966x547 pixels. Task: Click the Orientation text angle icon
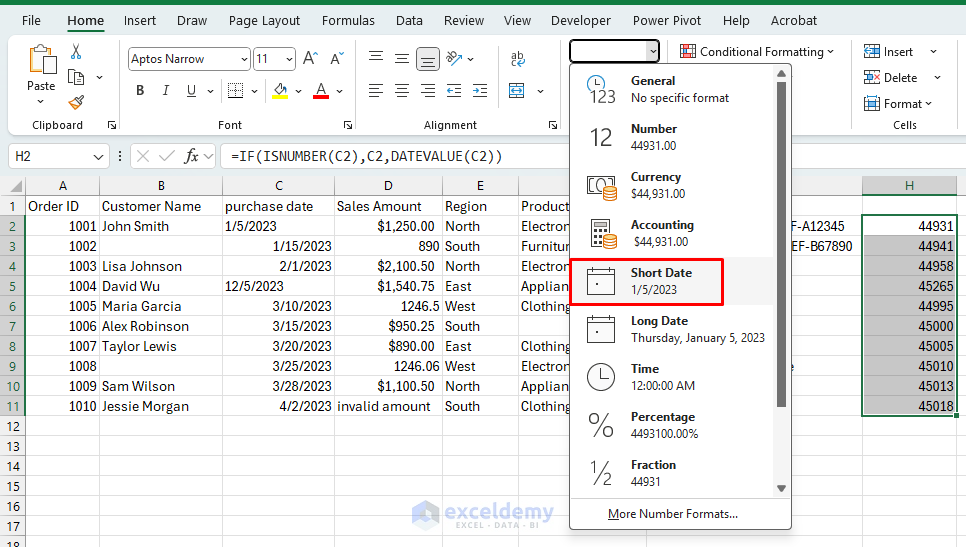coord(454,58)
